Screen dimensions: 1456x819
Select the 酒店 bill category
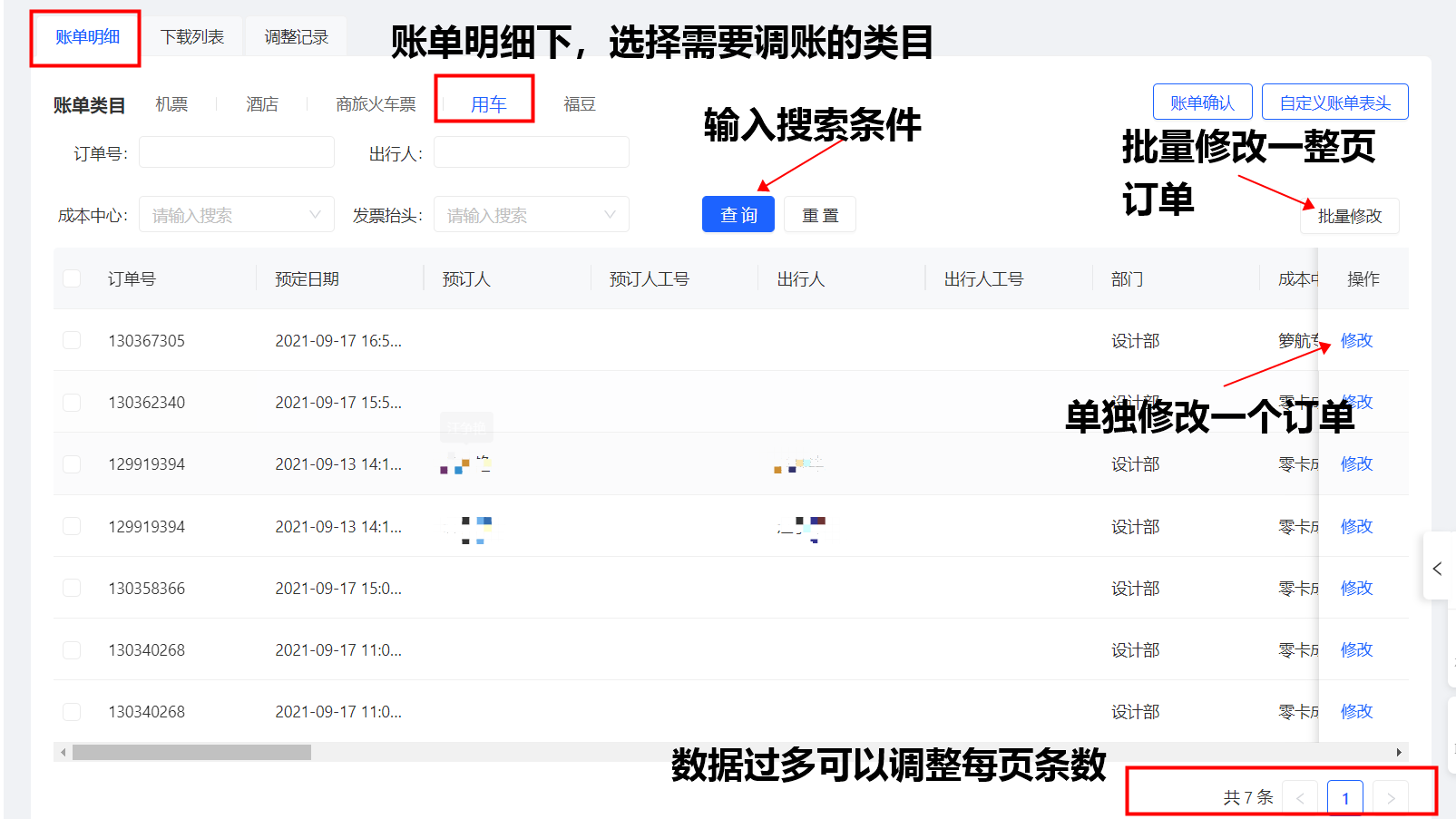[x=262, y=104]
